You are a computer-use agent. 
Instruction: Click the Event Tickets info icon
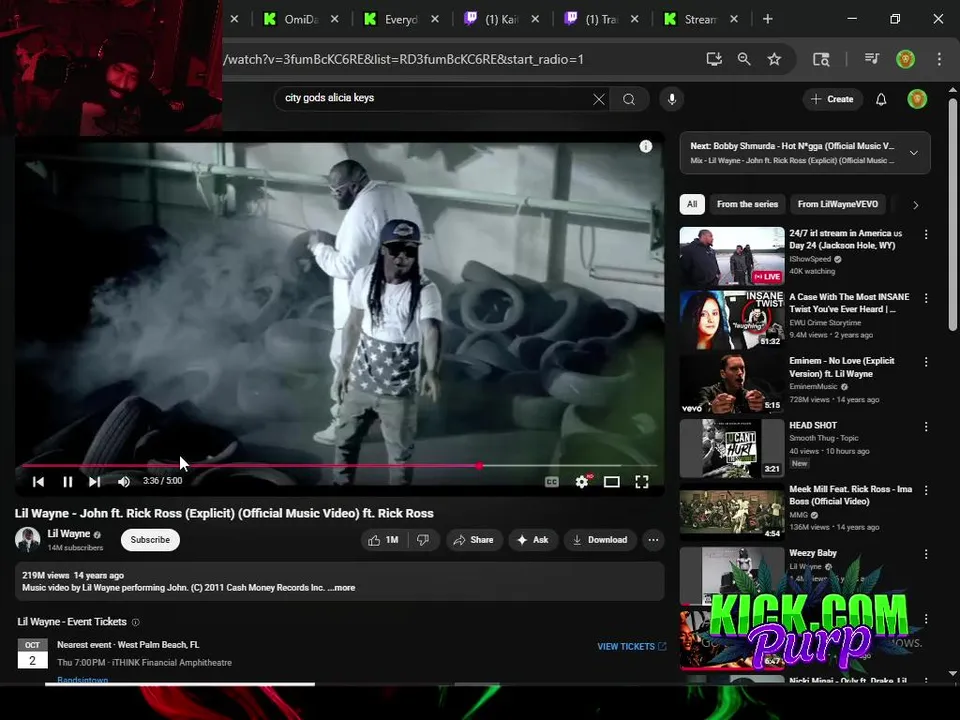click(136, 622)
